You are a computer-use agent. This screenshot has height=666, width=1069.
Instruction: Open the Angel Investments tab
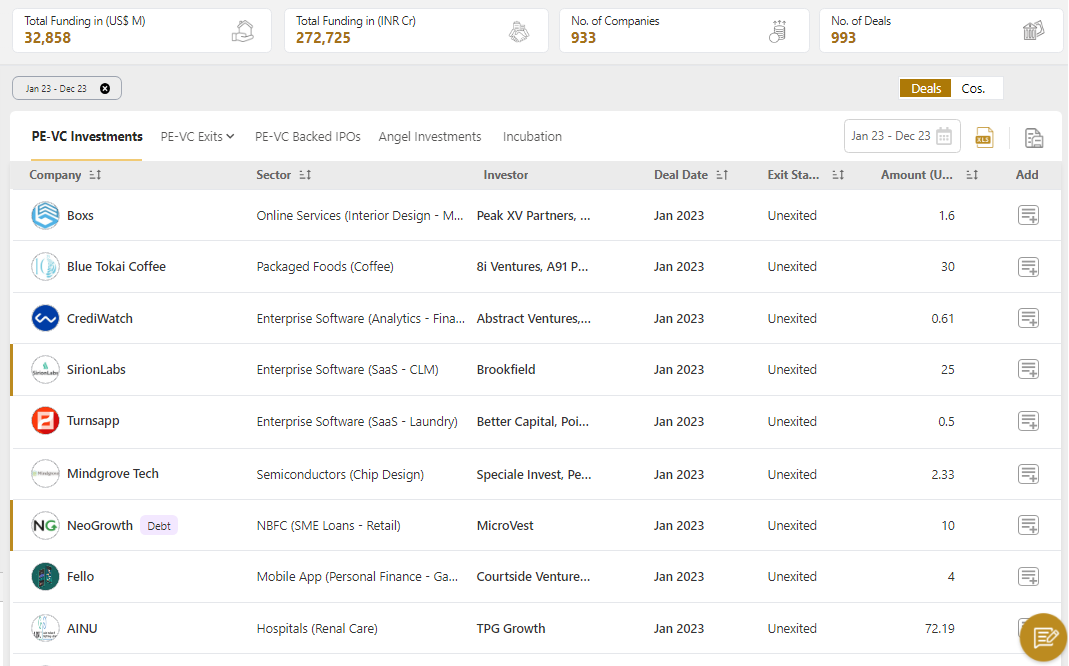coord(430,136)
